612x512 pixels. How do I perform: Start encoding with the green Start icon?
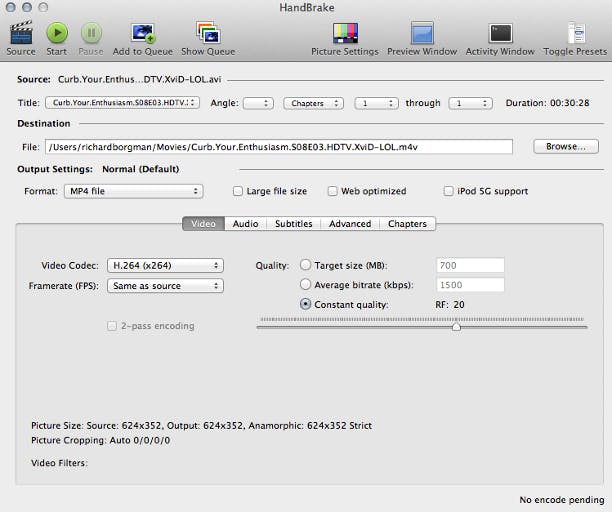[x=57, y=33]
